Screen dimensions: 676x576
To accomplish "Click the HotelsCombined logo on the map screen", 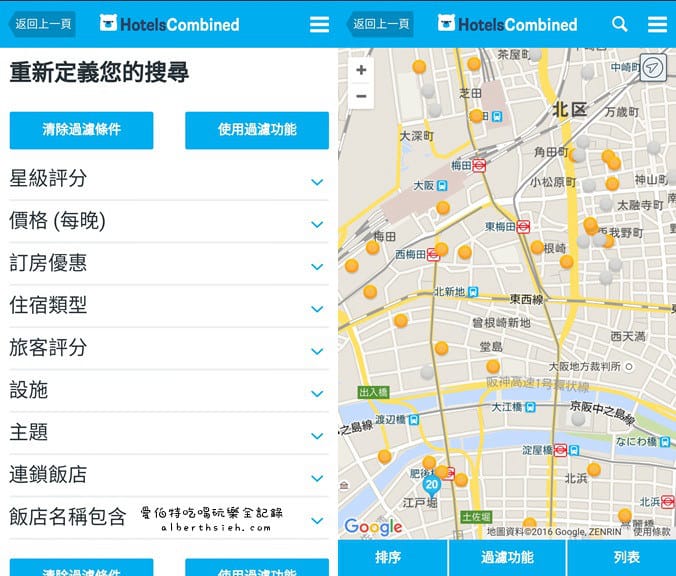I will point(507,24).
